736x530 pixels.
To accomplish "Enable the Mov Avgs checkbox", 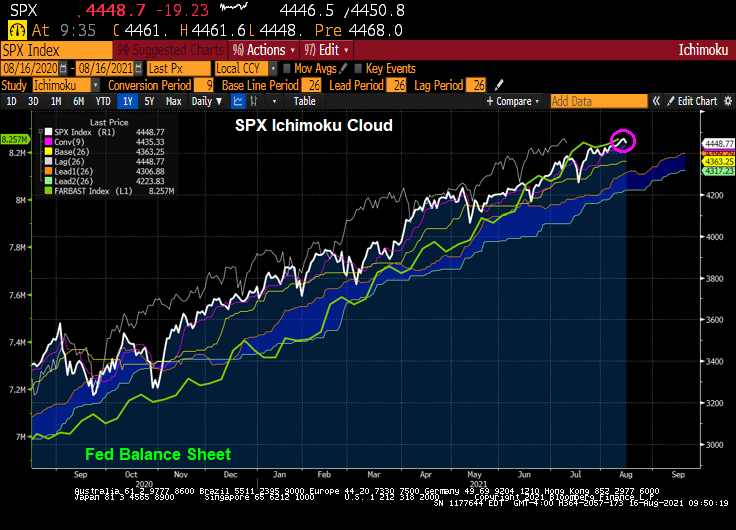I will point(286,68).
